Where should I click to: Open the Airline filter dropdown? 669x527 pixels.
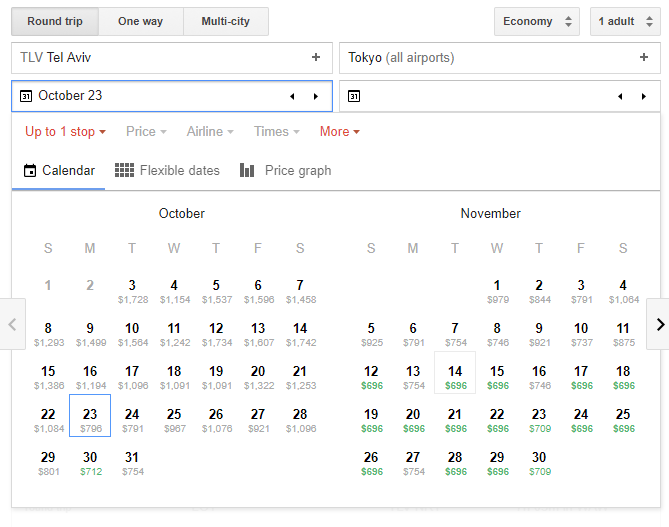(210, 132)
